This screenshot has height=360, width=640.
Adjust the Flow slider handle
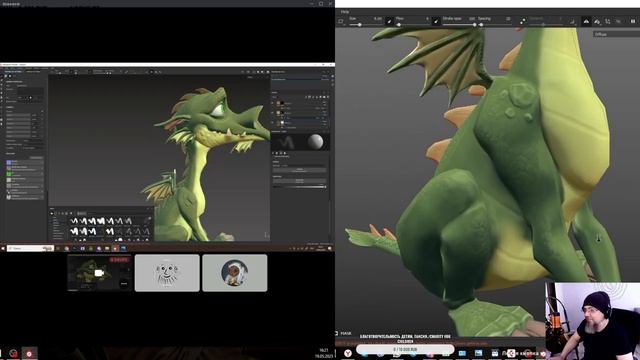(399, 25)
